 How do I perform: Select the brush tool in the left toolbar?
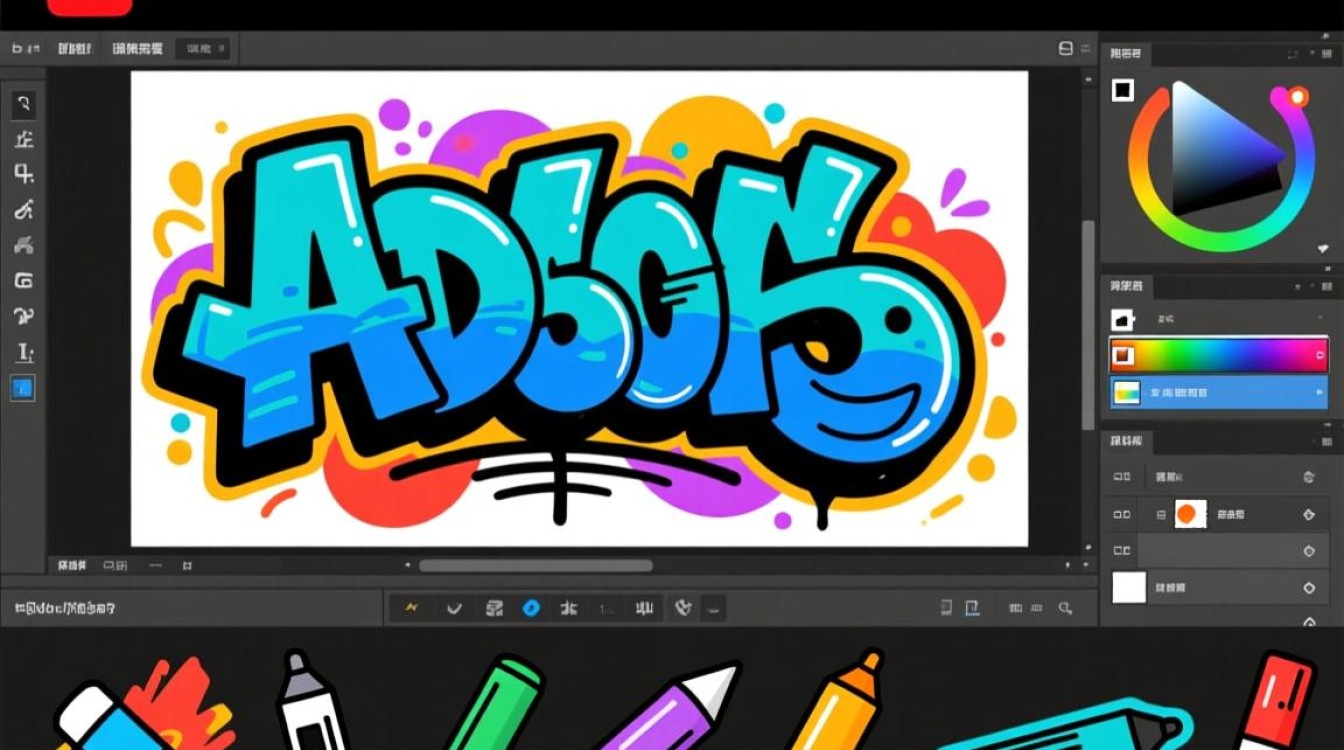tap(24, 209)
